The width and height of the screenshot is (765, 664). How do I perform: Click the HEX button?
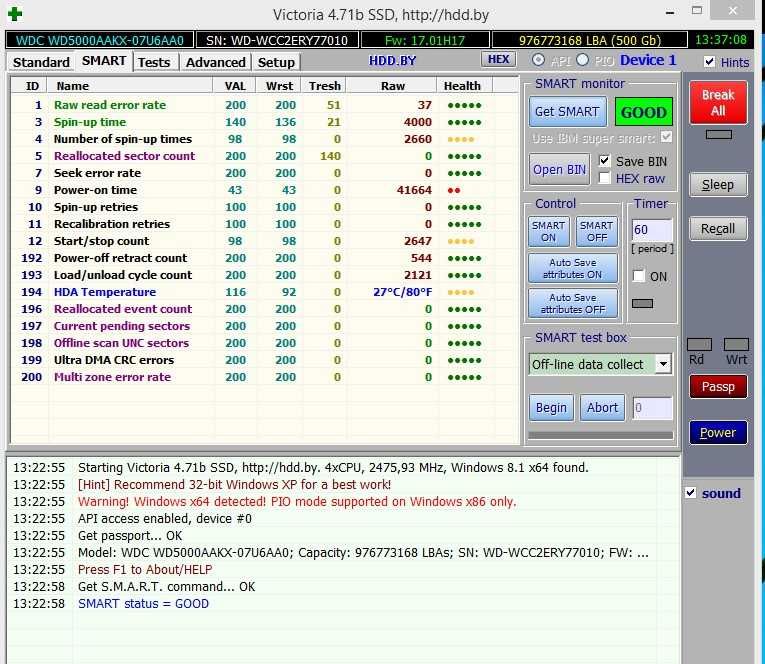(499, 60)
